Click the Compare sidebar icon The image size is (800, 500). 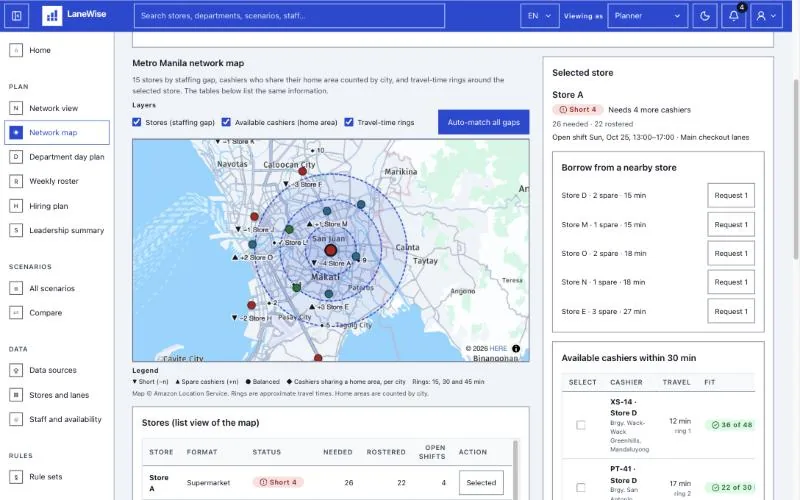click(x=16, y=313)
